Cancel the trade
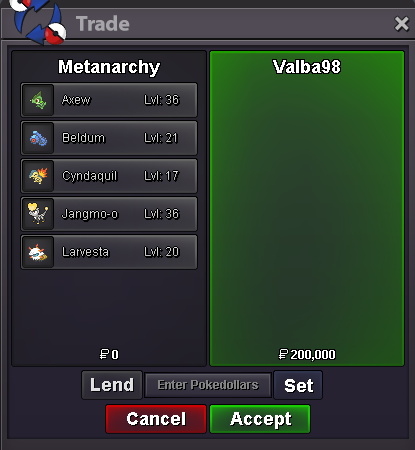The height and width of the screenshot is (450, 415). click(156, 419)
